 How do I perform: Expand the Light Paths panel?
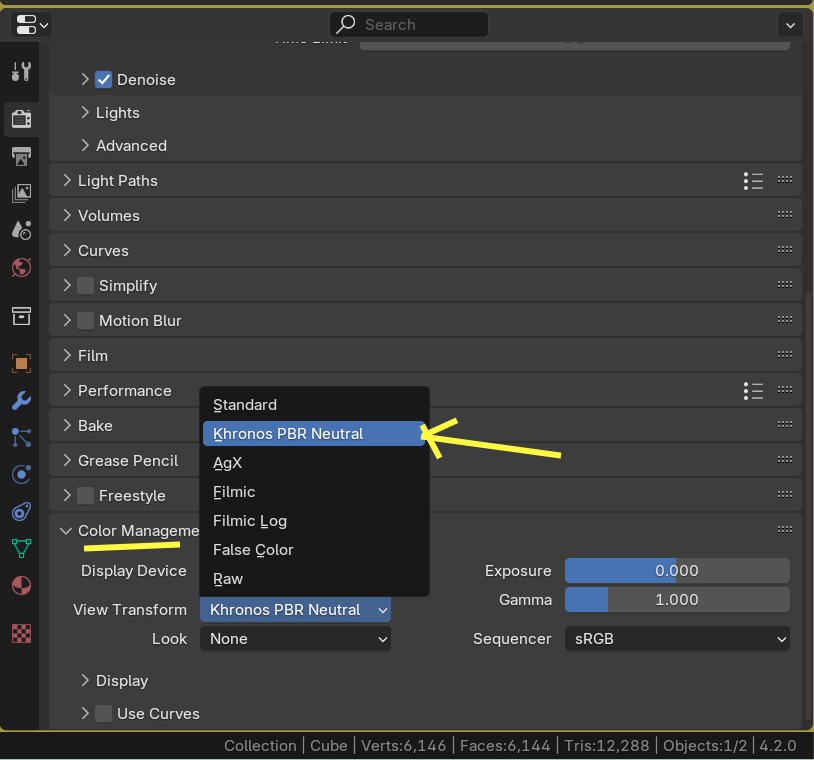point(117,181)
